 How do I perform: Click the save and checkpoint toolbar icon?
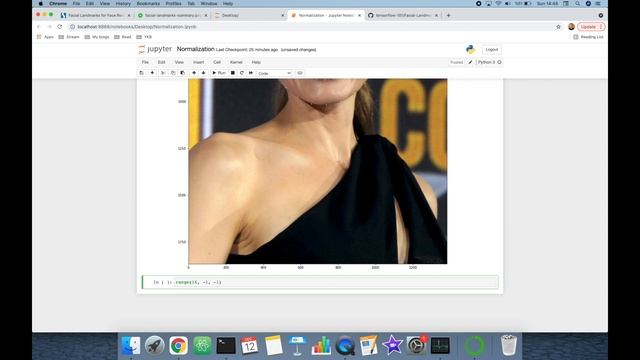[142, 73]
